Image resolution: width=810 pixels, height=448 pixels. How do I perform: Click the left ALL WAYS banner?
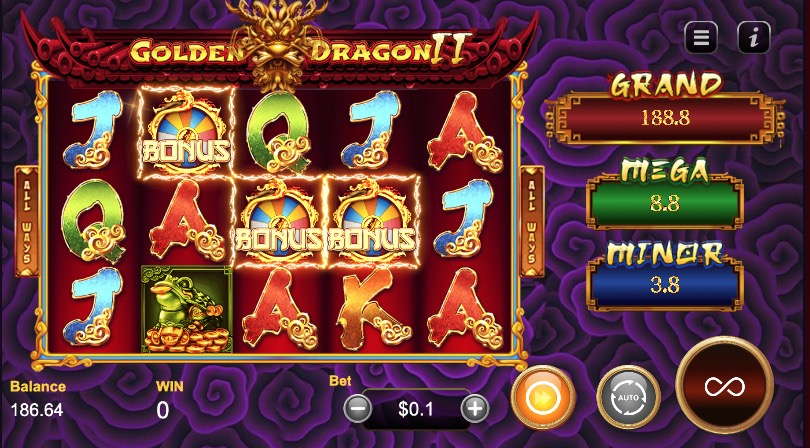pyautogui.click(x=26, y=221)
